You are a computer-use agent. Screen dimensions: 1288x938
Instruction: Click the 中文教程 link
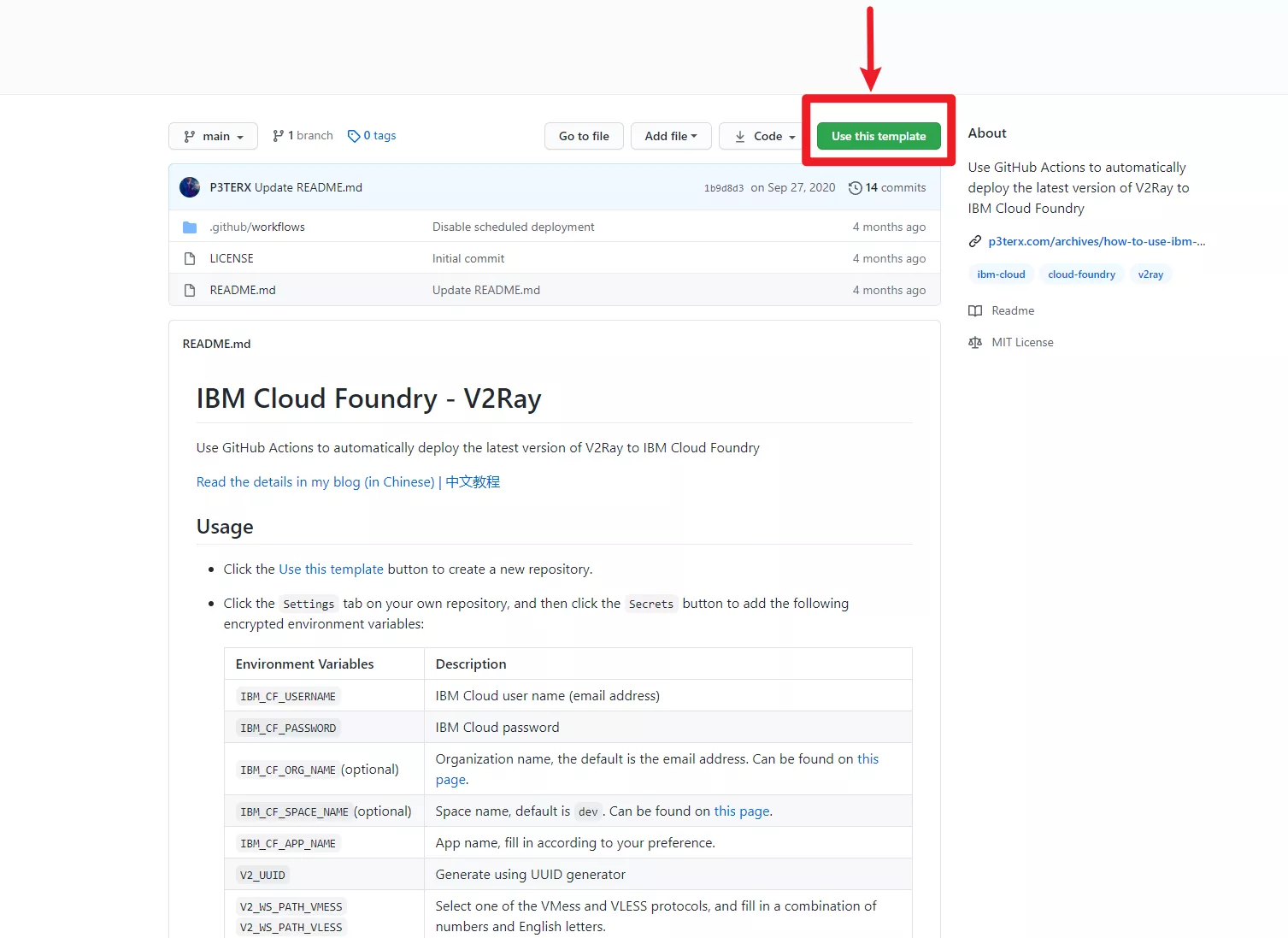coord(473,481)
